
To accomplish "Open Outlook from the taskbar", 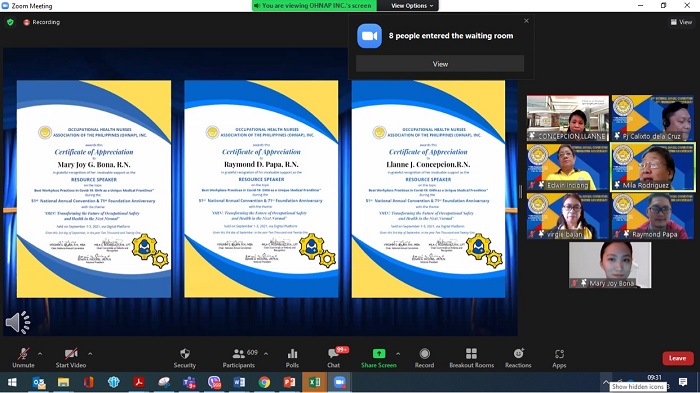I will coord(39,382).
